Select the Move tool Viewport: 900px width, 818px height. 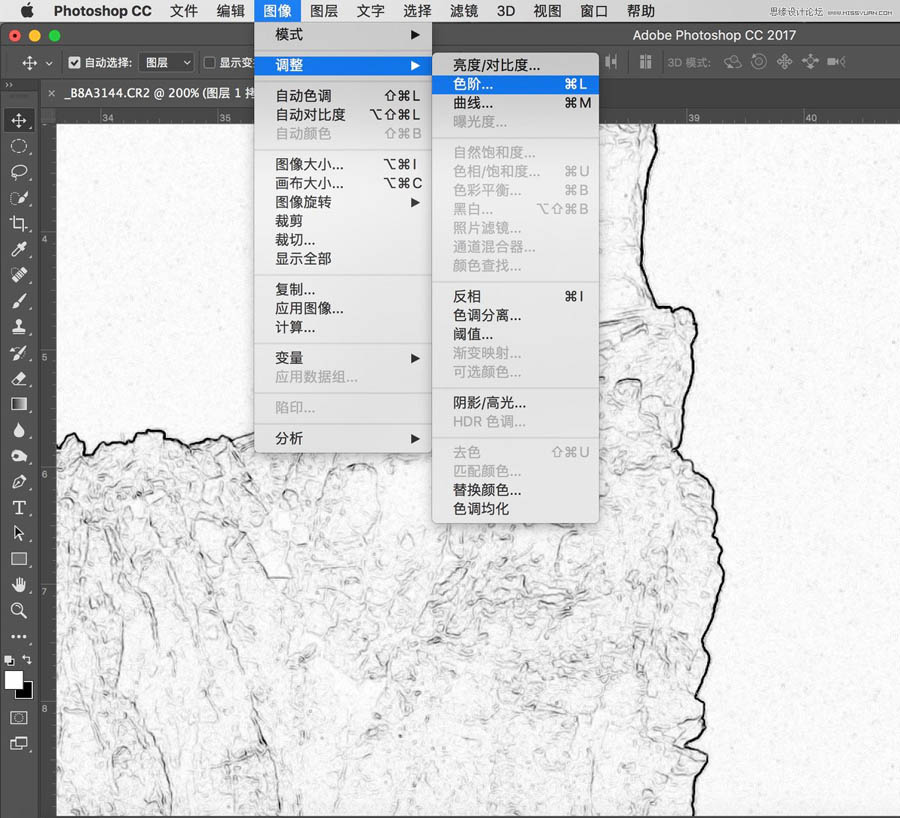coord(20,120)
